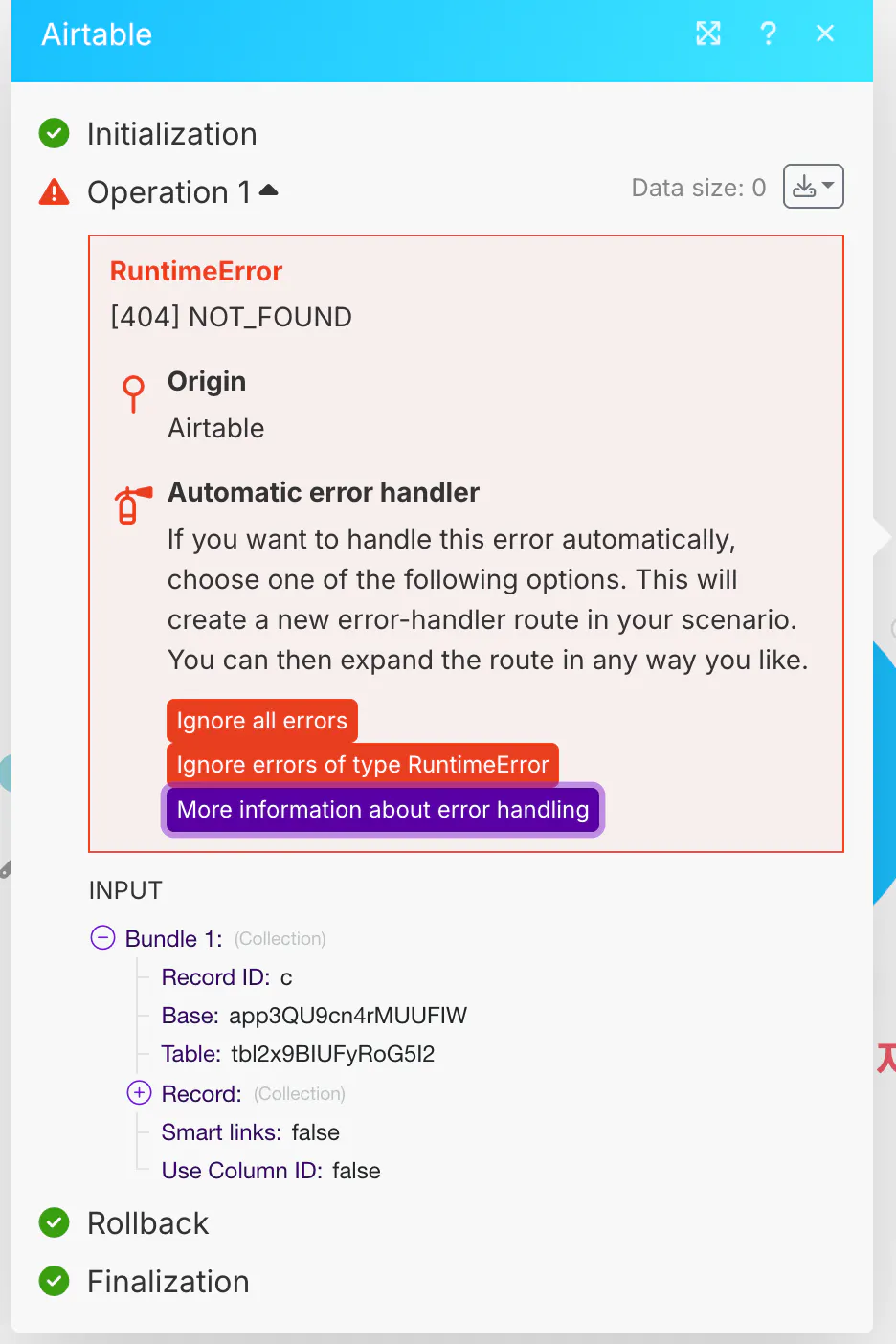Click the red warning triangle by Operation 1
896x1344 pixels.
click(55, 192)
